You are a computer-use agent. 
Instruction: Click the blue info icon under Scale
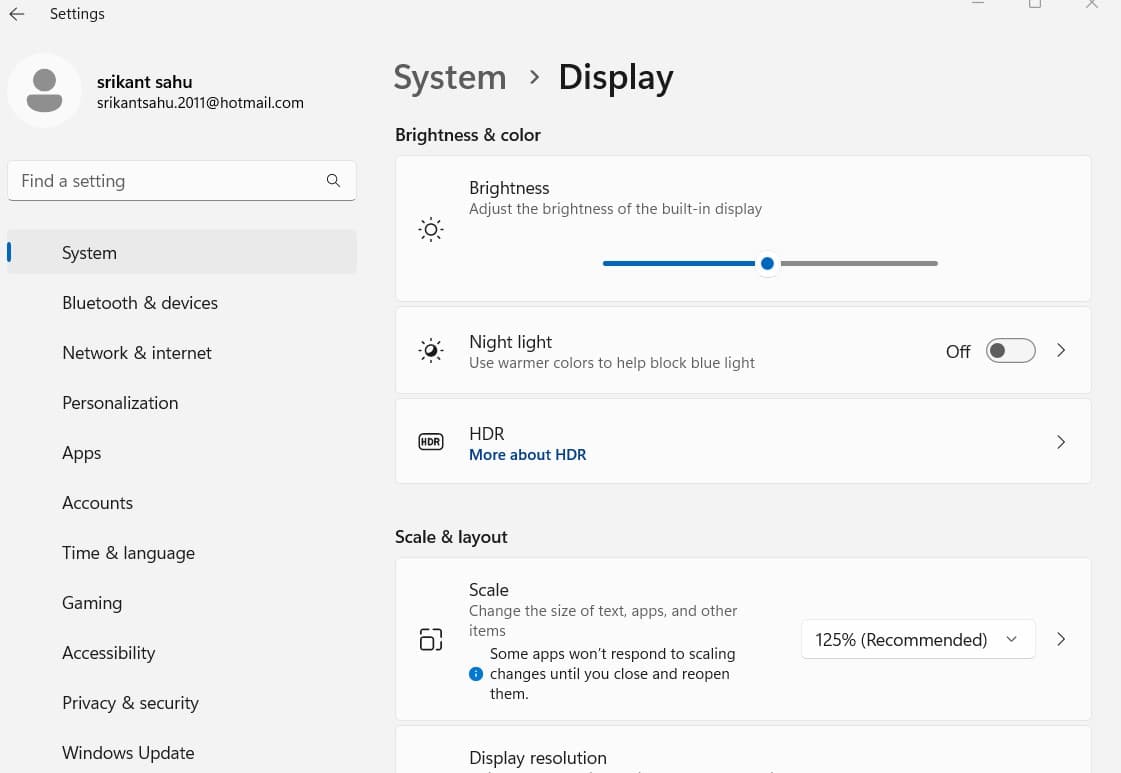coord(476,674)
